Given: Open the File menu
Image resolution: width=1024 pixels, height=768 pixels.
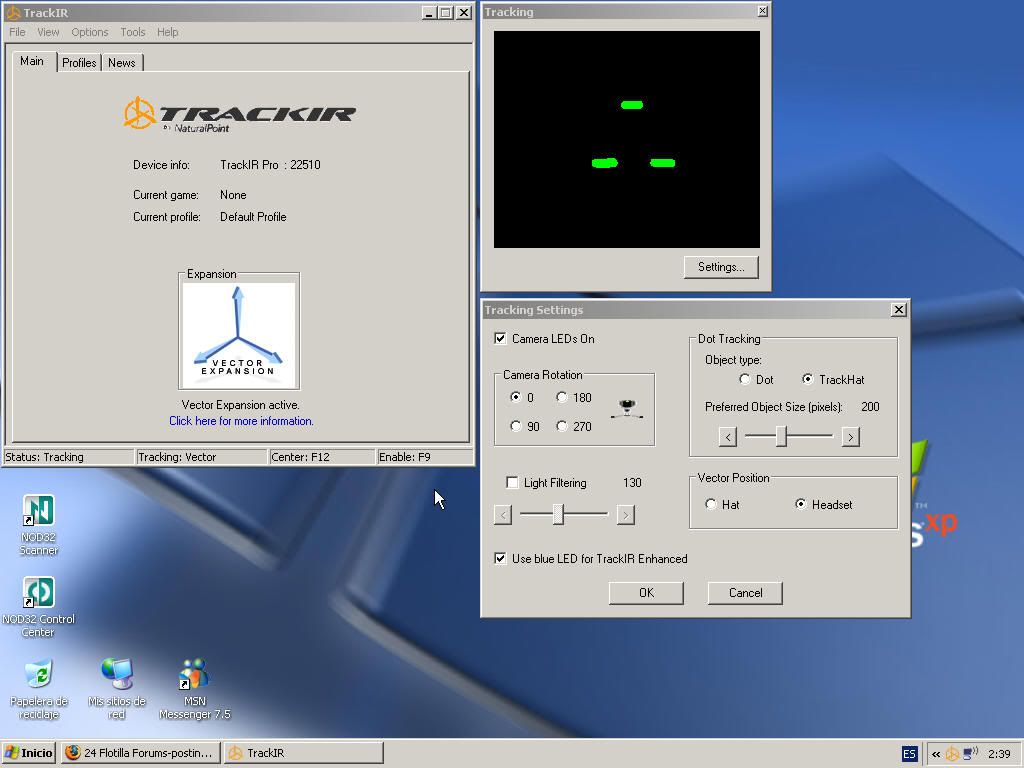Looking at the screenshot, I should pos(17,32).
